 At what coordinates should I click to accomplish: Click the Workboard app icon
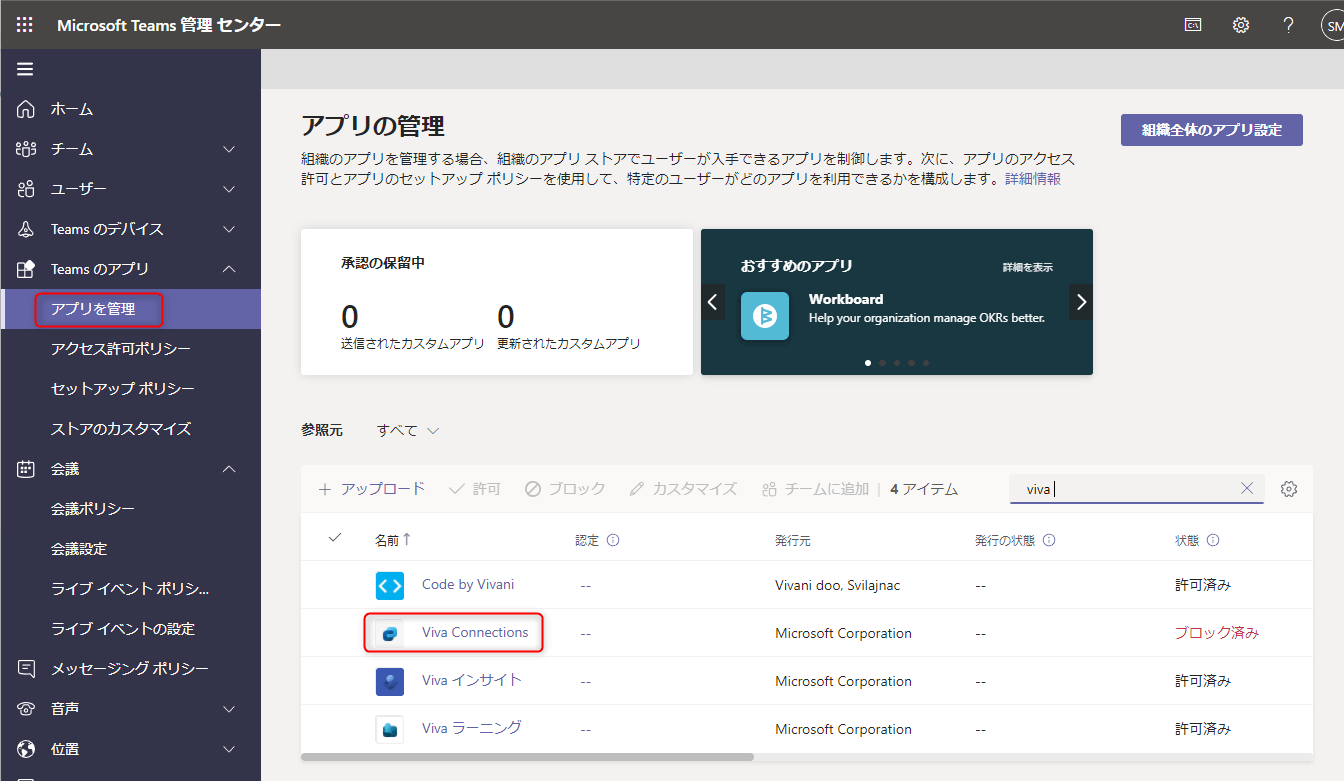click(x=765, y=316)
